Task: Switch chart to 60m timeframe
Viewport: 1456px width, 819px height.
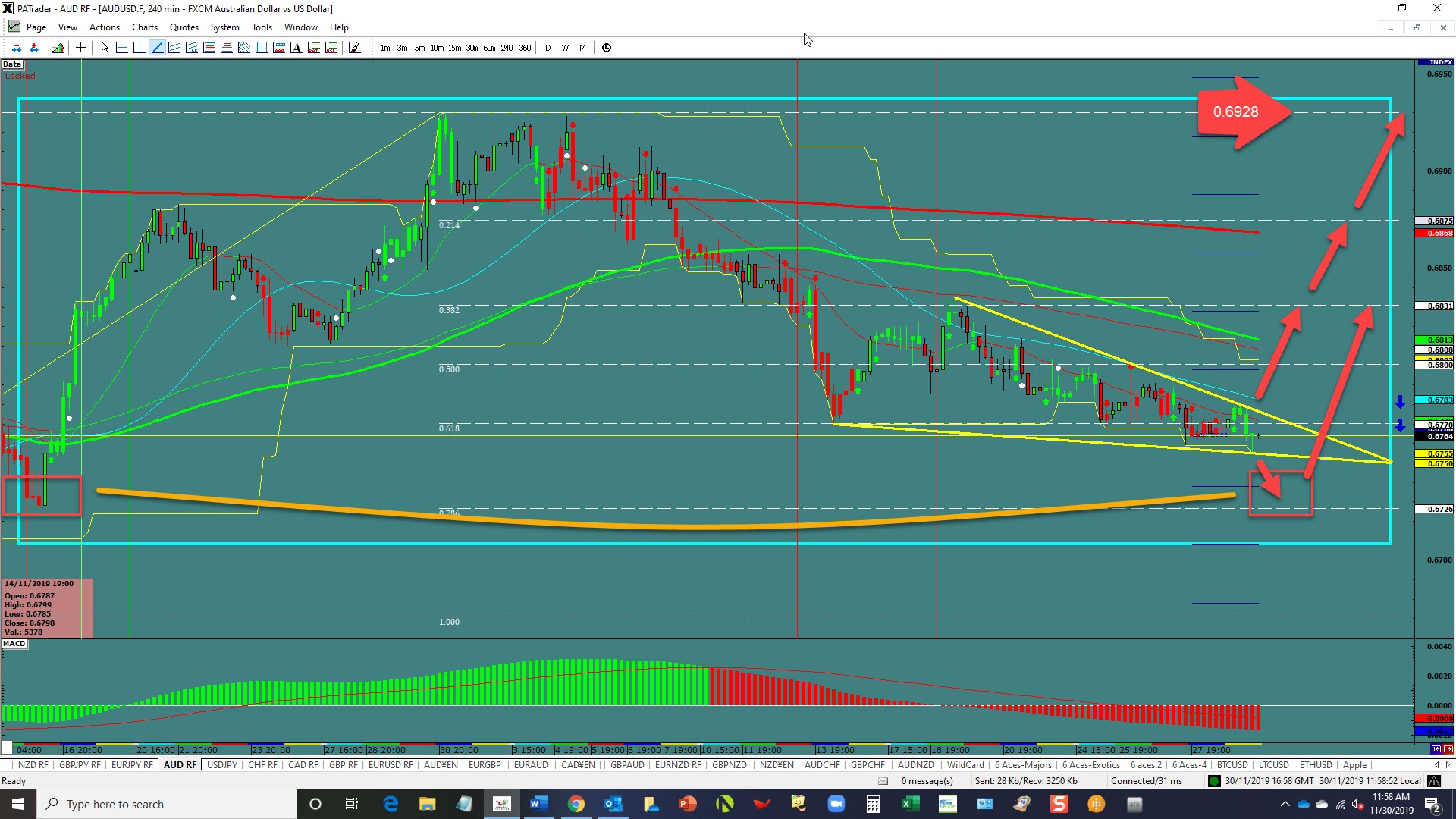Action: click(489, 48)
